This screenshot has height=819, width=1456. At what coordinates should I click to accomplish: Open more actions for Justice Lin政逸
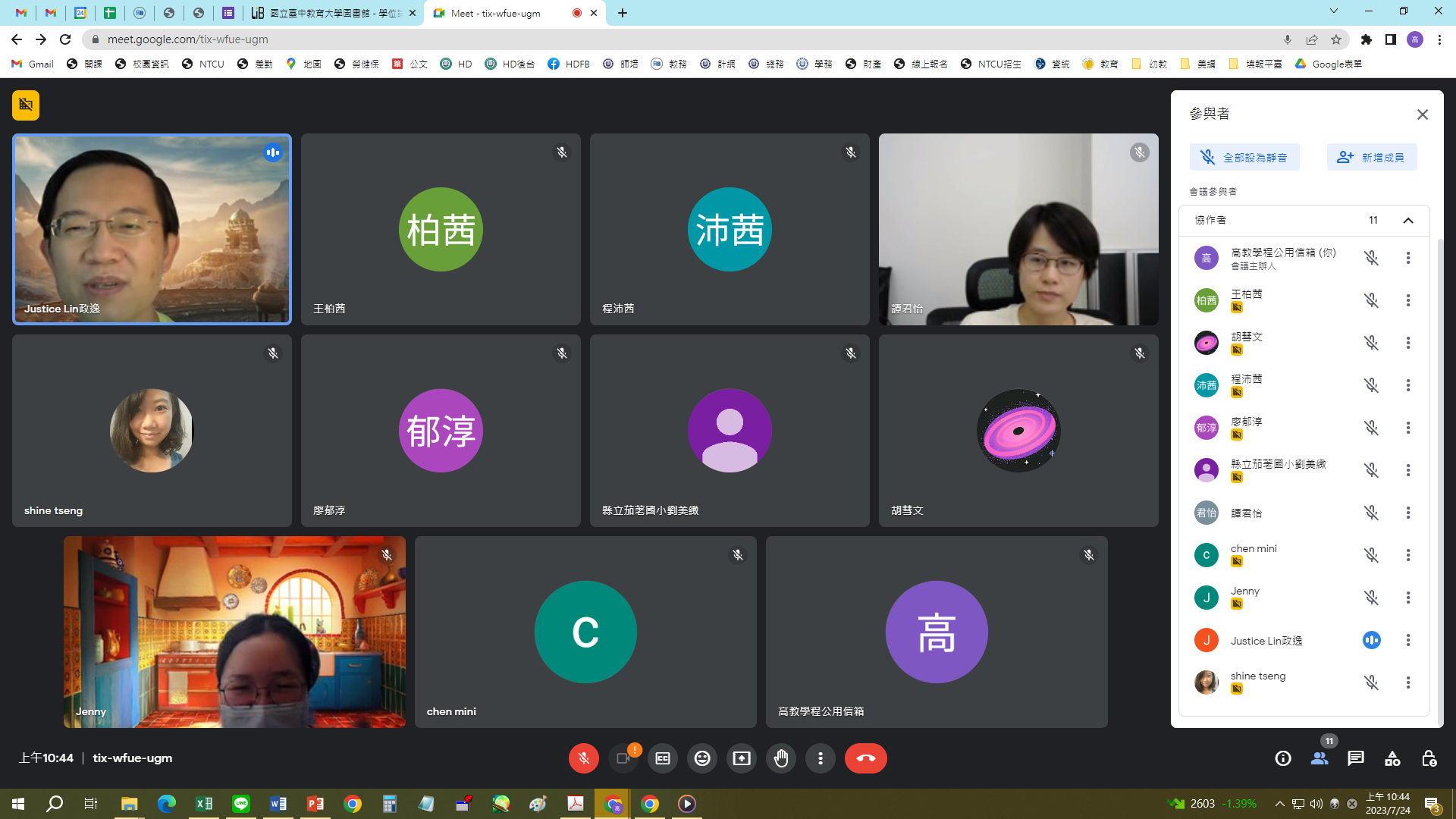point(1408,641)
